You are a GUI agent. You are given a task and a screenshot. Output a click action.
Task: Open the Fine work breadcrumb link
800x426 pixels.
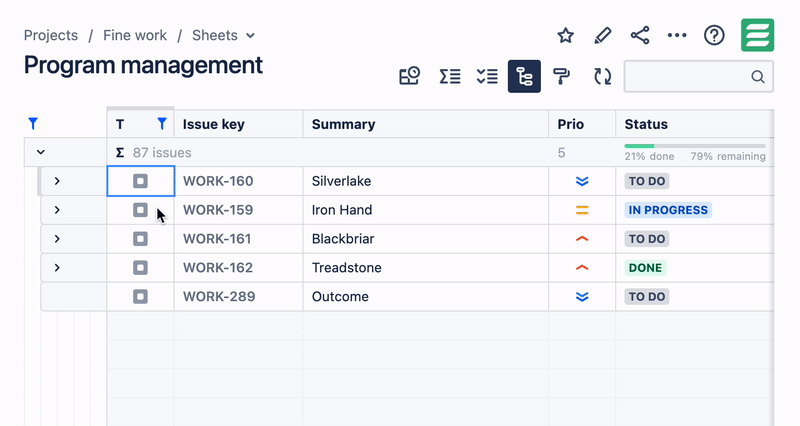pyautogui.click(x=135, y=35)
